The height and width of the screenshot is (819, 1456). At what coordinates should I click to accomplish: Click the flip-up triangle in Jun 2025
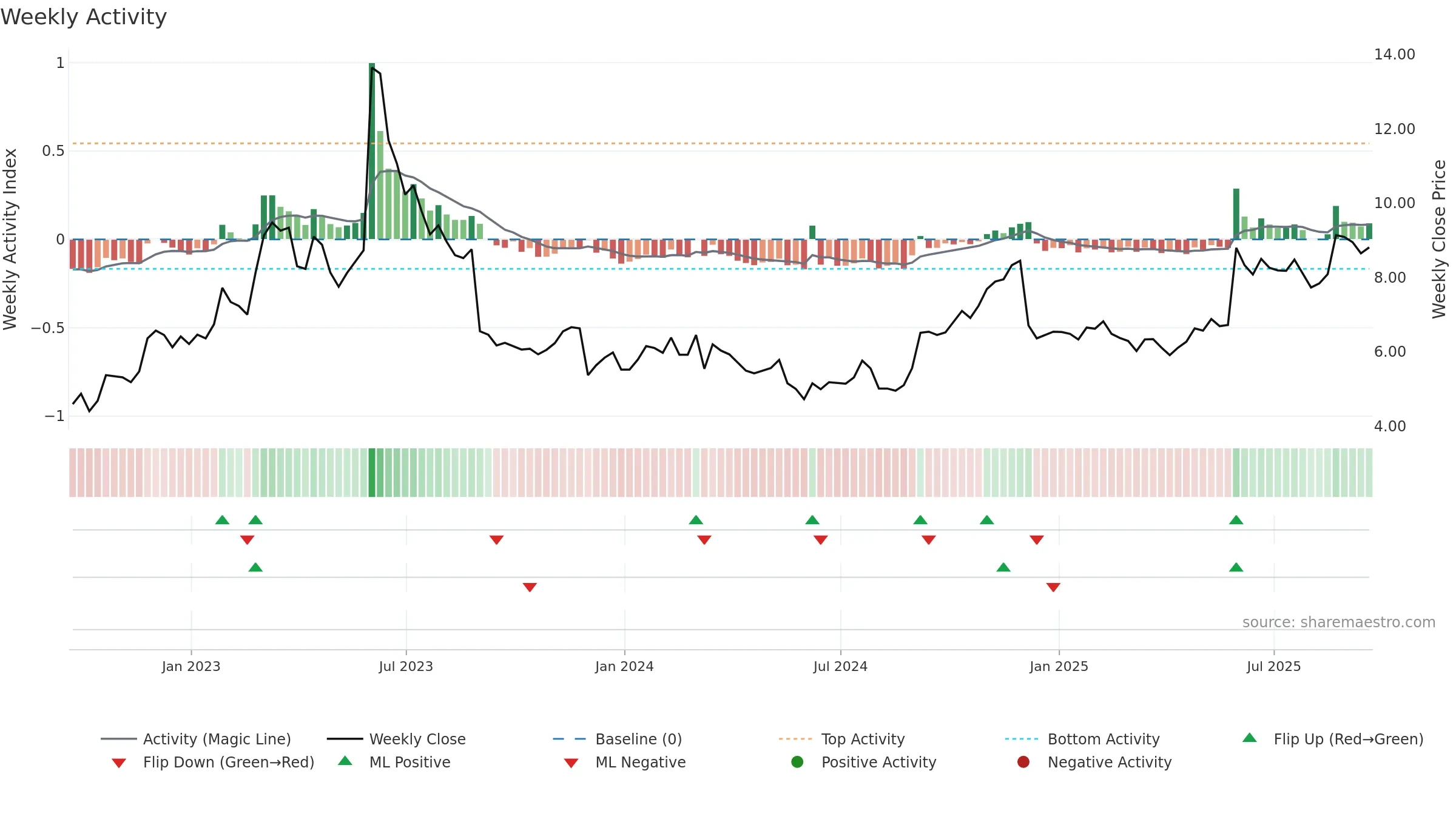click(x=1236, y=520)
